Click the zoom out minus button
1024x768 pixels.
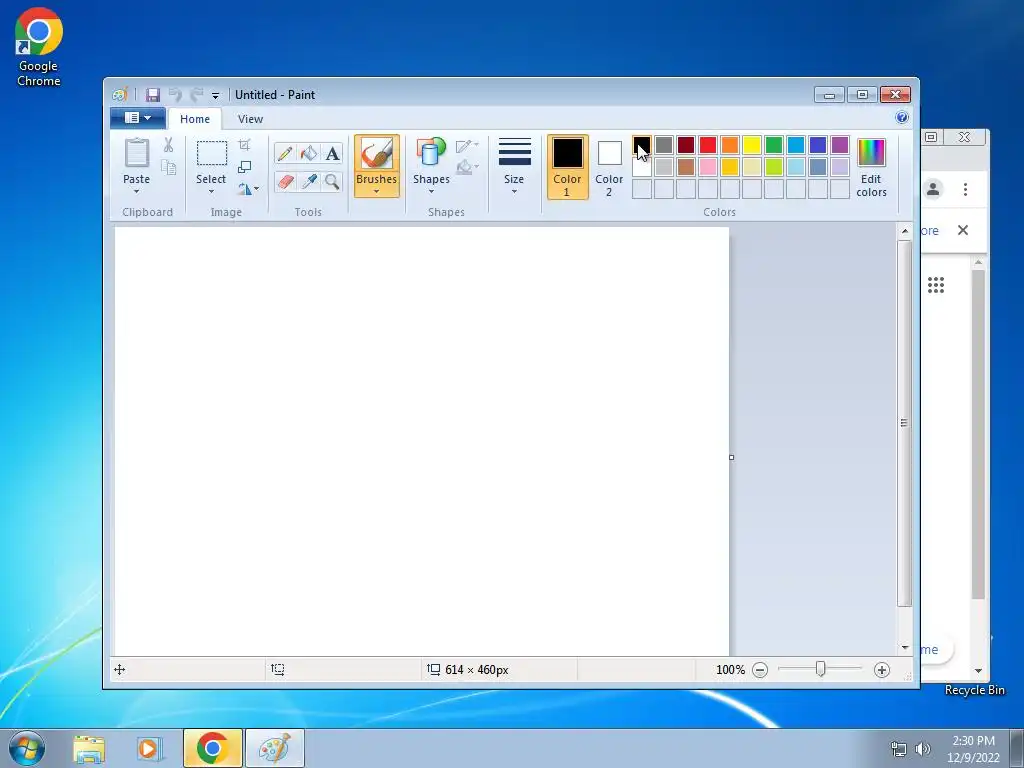(x=760, y=670)
